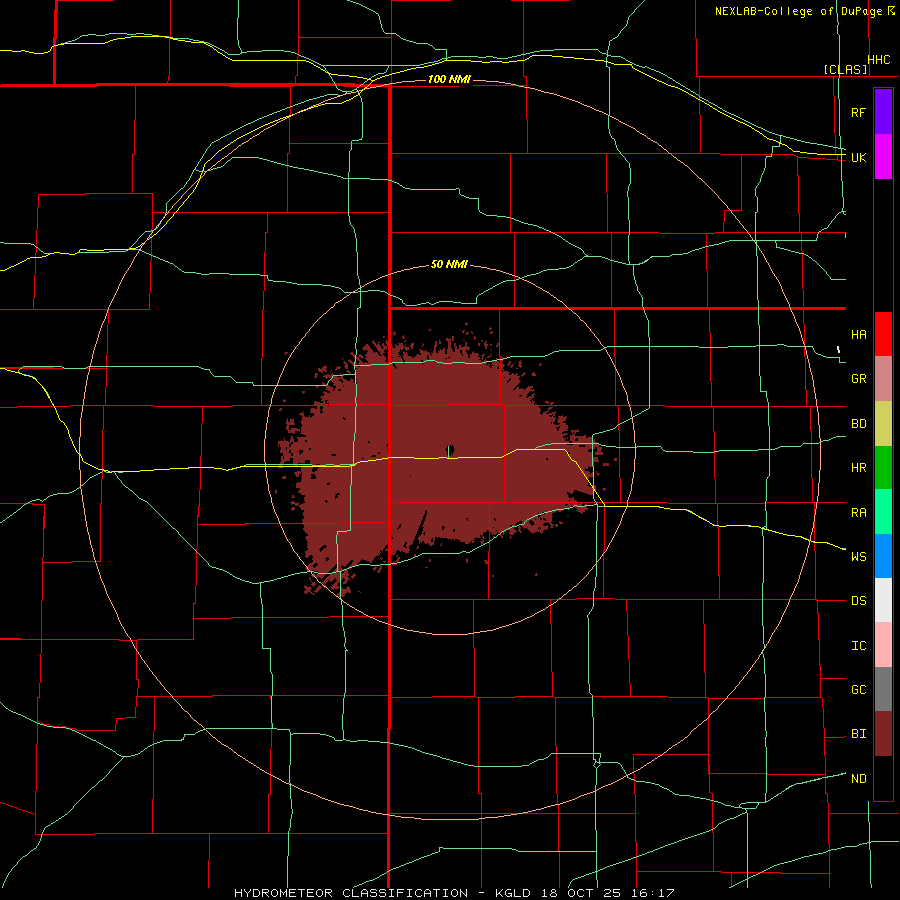Click the RF legend label
The width and height of the screenshot is (900, 900).
click(858, 112)
